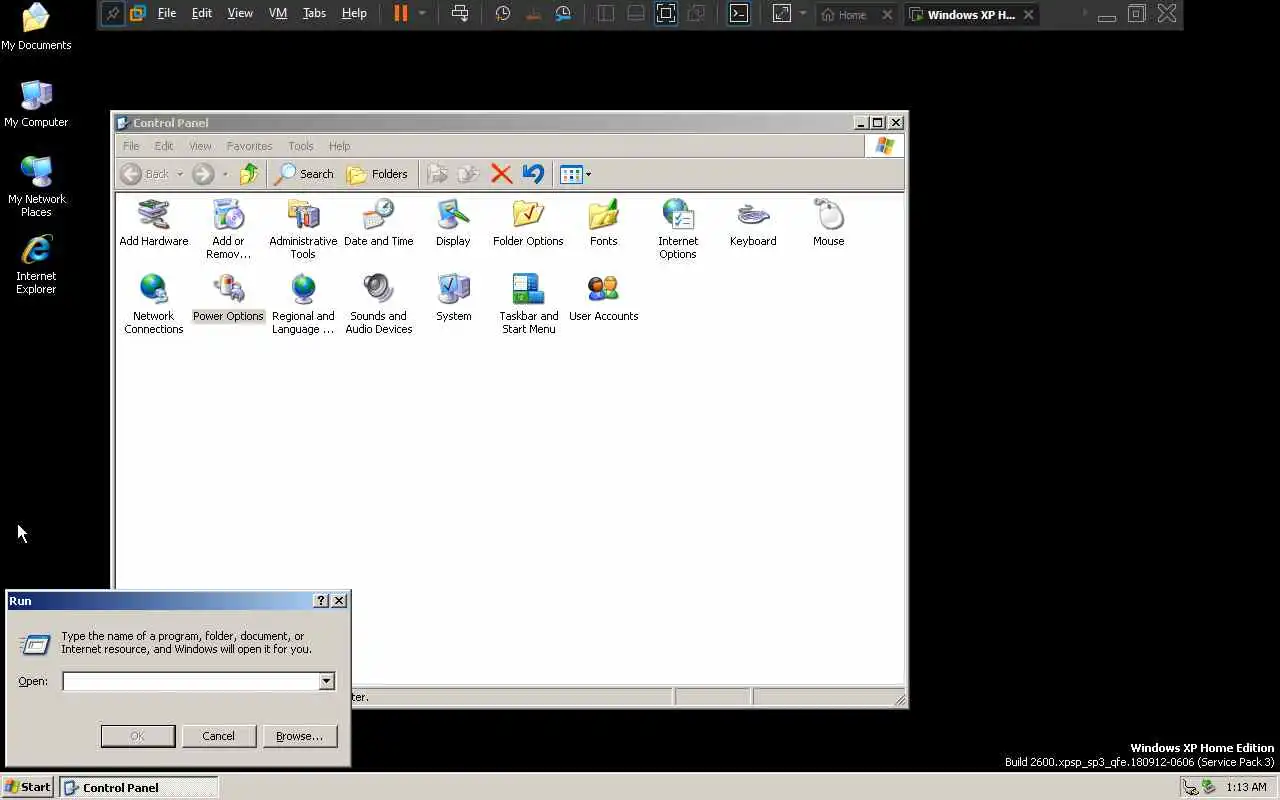Select the Mouse icon
Screen dimensions: 1280x800
tap(828, 223)
